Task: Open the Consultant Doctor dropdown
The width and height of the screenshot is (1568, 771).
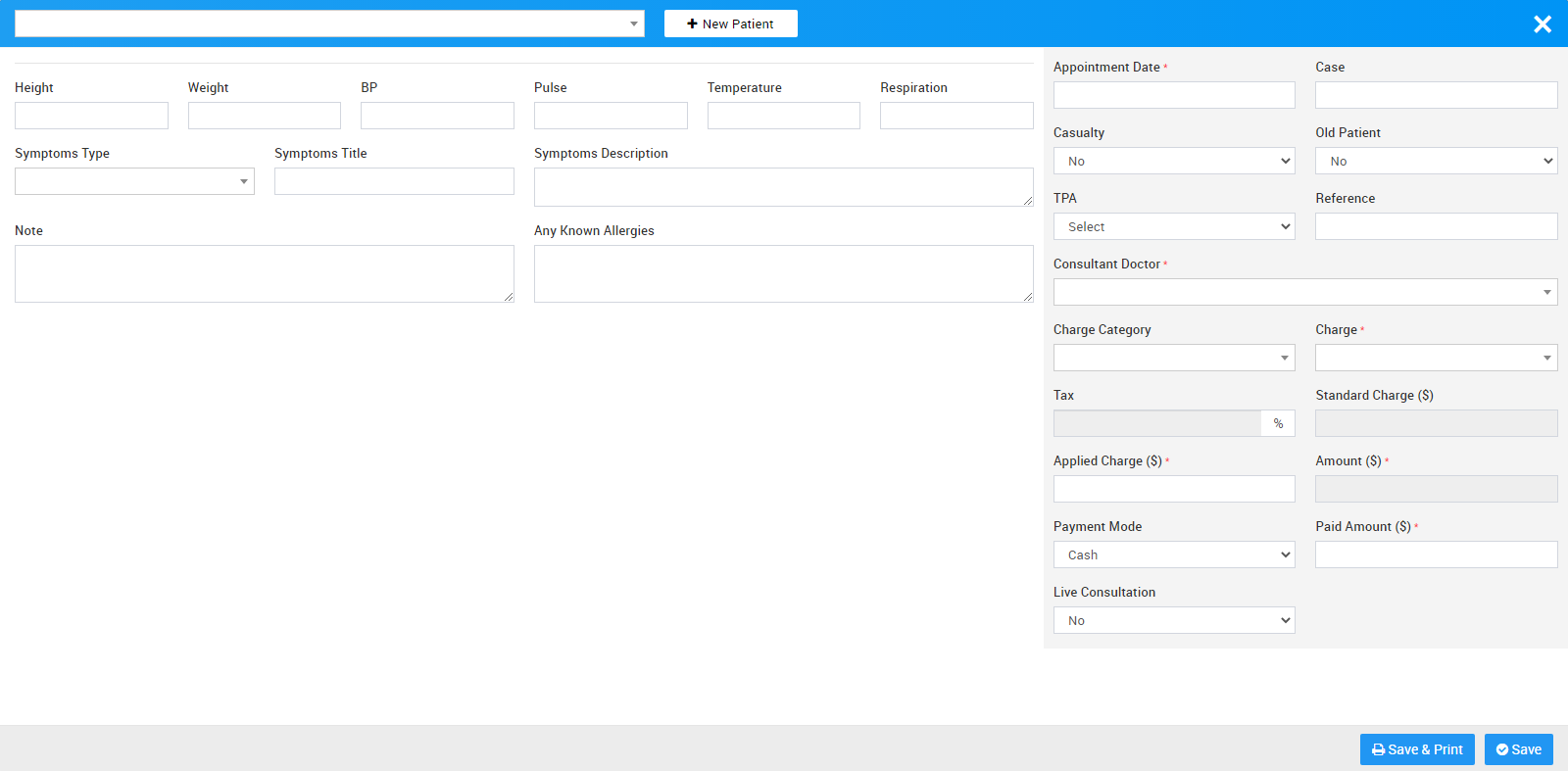Action: 1304,292
